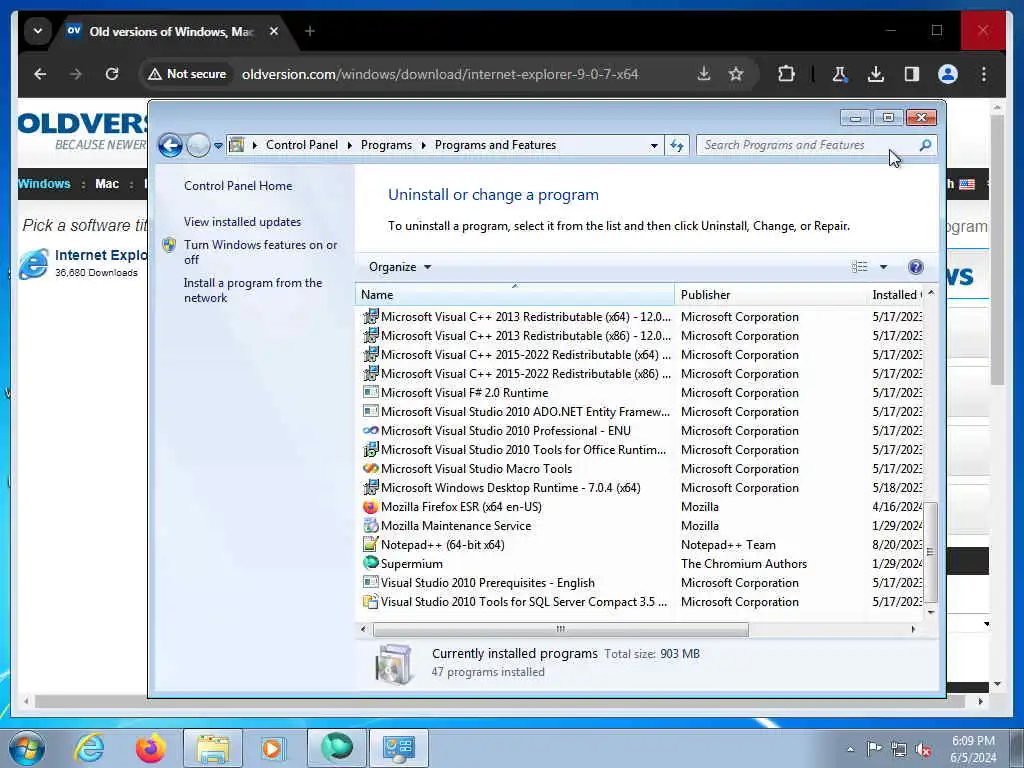Open Install a program from the network

[x=253, y=290]
